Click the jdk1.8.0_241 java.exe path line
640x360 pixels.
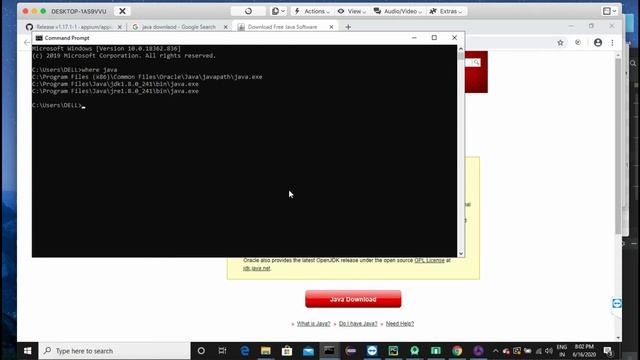tap(116, 84)
